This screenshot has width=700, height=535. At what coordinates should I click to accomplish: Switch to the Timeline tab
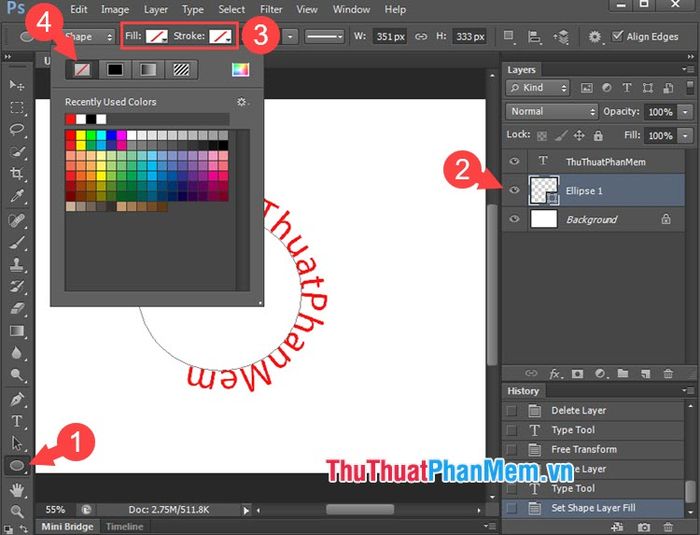[125, 527]
